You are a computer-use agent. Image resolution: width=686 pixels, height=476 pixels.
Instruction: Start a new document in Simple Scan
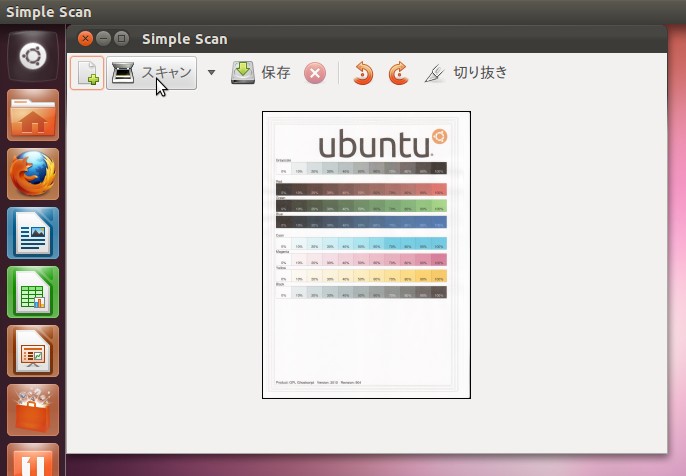(87, 73)
